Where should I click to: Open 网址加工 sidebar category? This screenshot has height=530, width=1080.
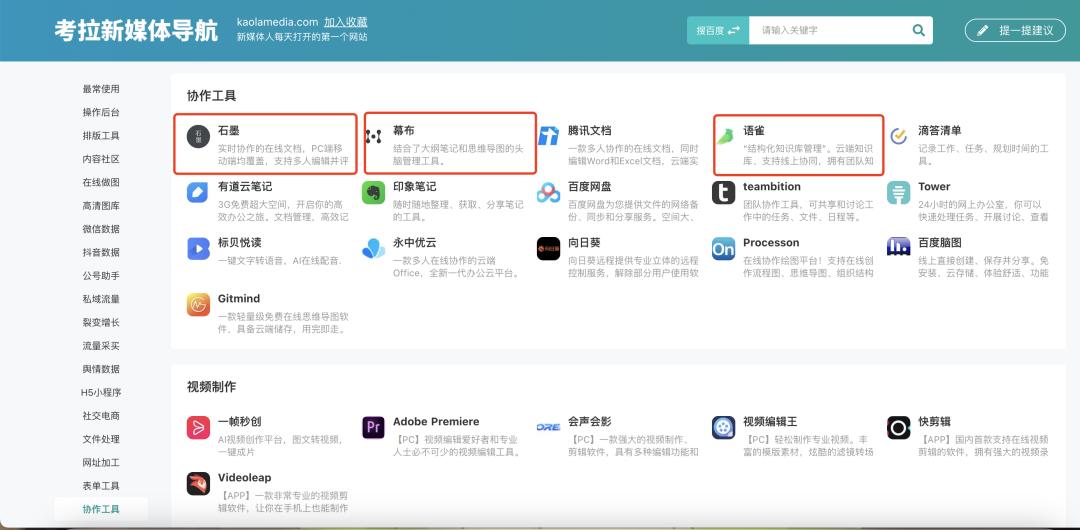(101, 462)
